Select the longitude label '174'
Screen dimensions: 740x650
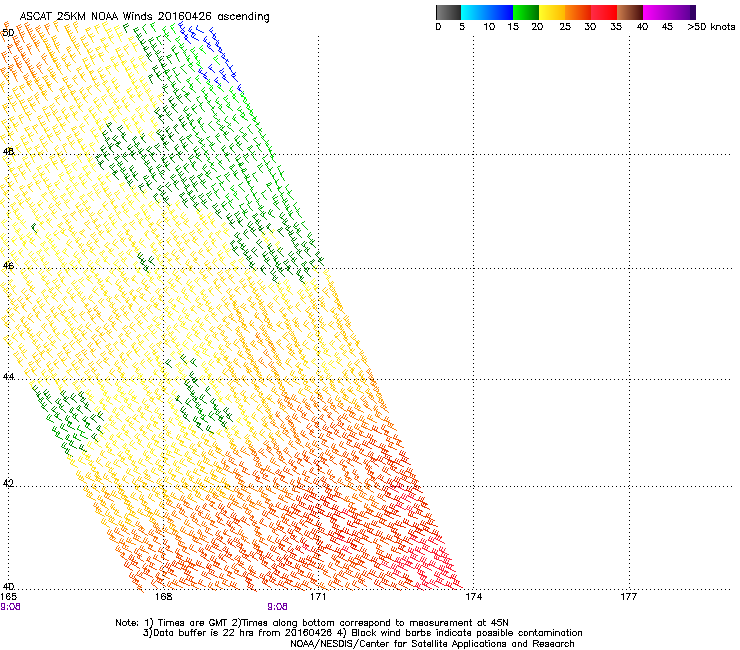tap(473, 597)
